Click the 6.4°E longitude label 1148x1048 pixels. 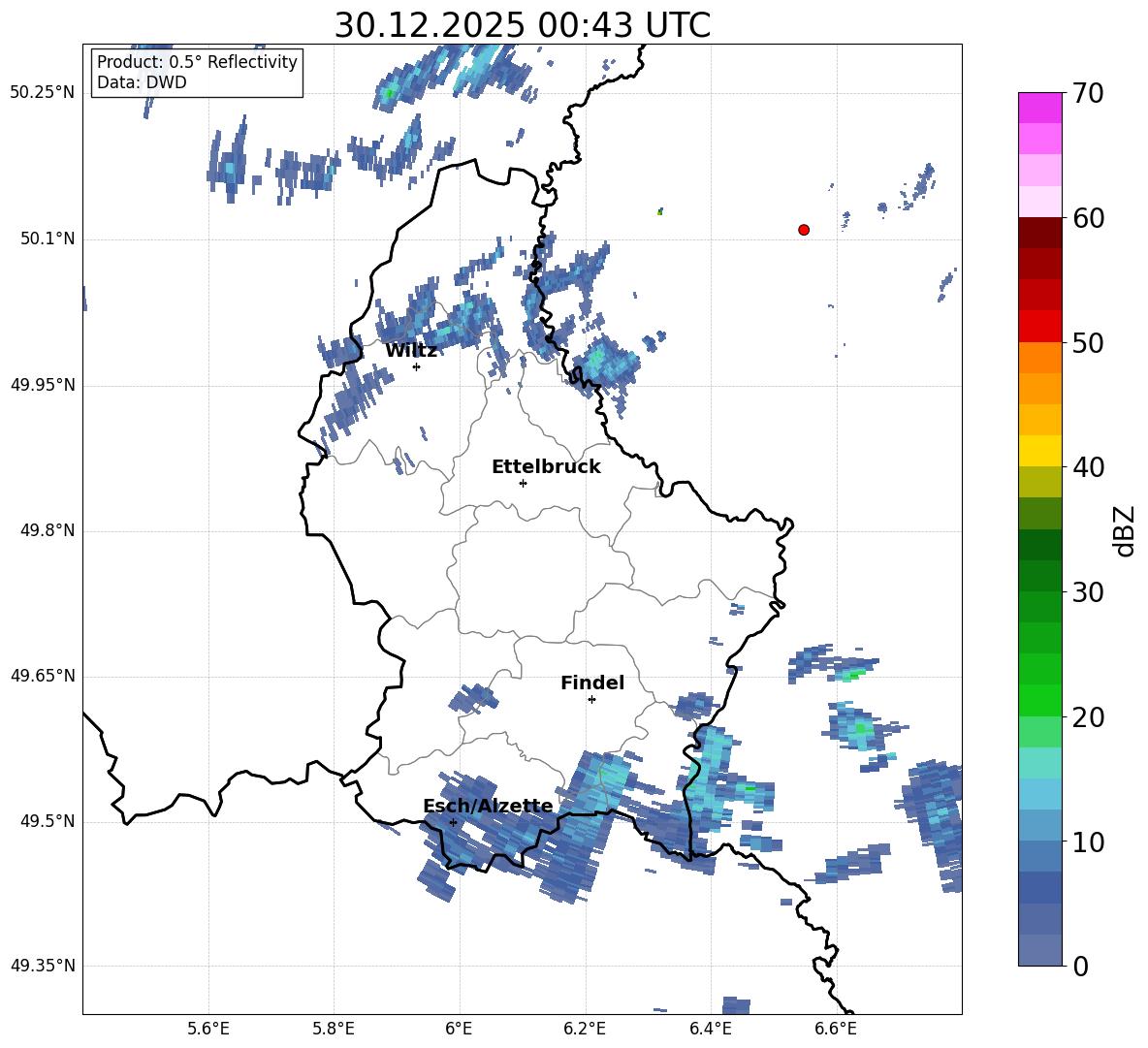coord(710,1029)
